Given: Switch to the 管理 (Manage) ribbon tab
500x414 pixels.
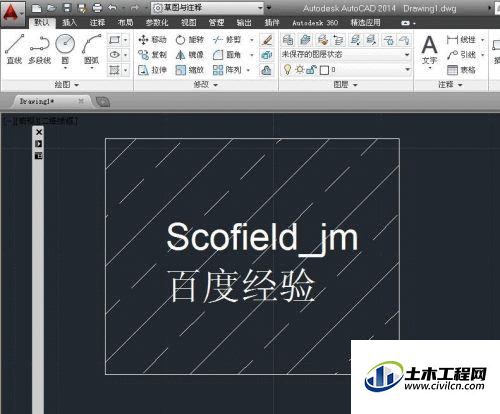Looking at the screenshot, I should click(216, 23).
